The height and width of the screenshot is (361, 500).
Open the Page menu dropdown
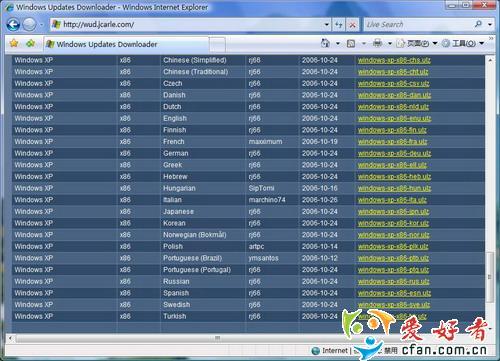click(417, 43)
